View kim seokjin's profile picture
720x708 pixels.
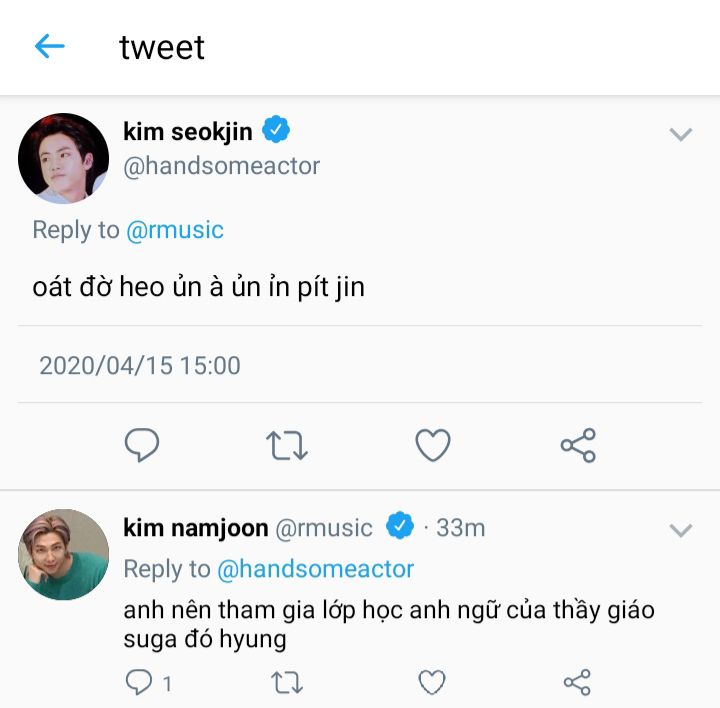click(x=63, y=158)
